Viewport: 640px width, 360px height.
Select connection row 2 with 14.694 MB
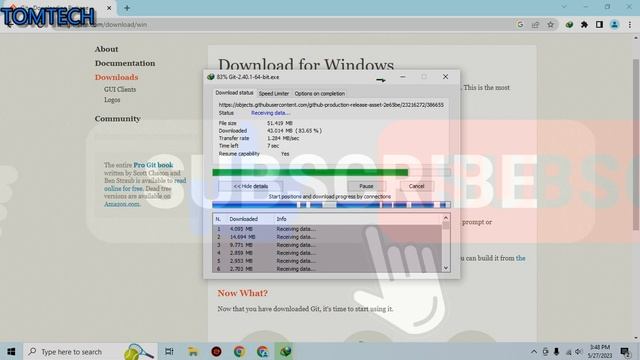327,237
